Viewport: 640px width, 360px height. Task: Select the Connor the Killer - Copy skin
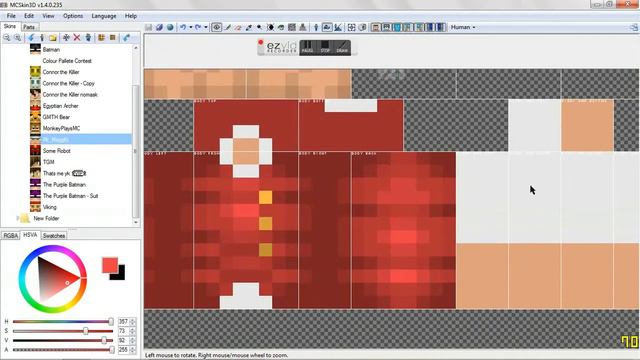pyautogui.click(x=68, y=83)
